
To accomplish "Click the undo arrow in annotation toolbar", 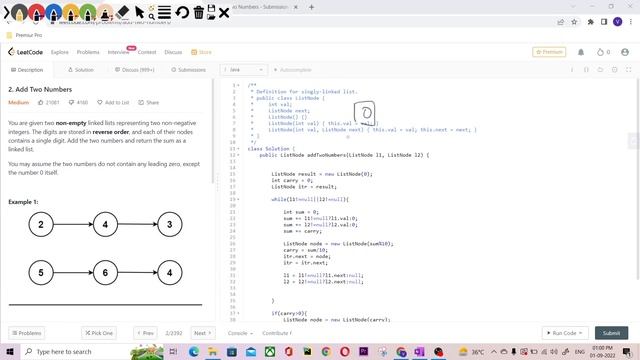I will point(182,12).
